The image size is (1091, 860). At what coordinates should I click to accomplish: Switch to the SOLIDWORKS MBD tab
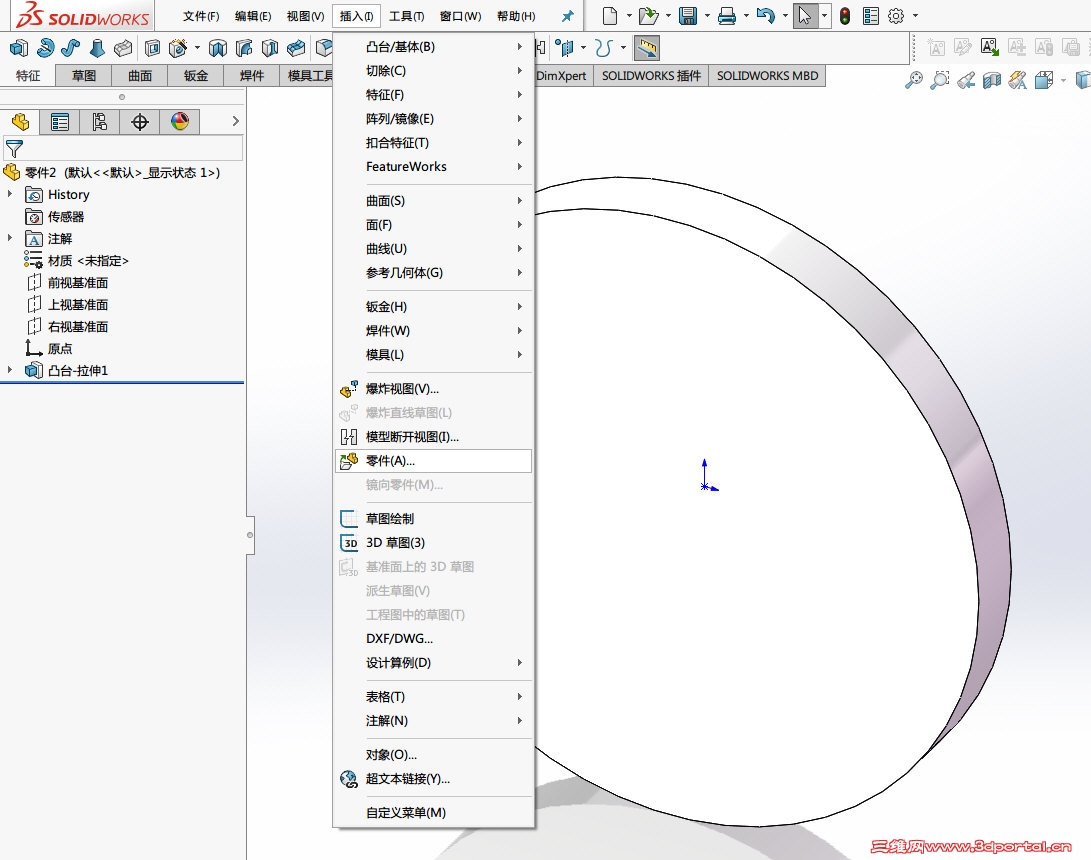coord(767,76)
